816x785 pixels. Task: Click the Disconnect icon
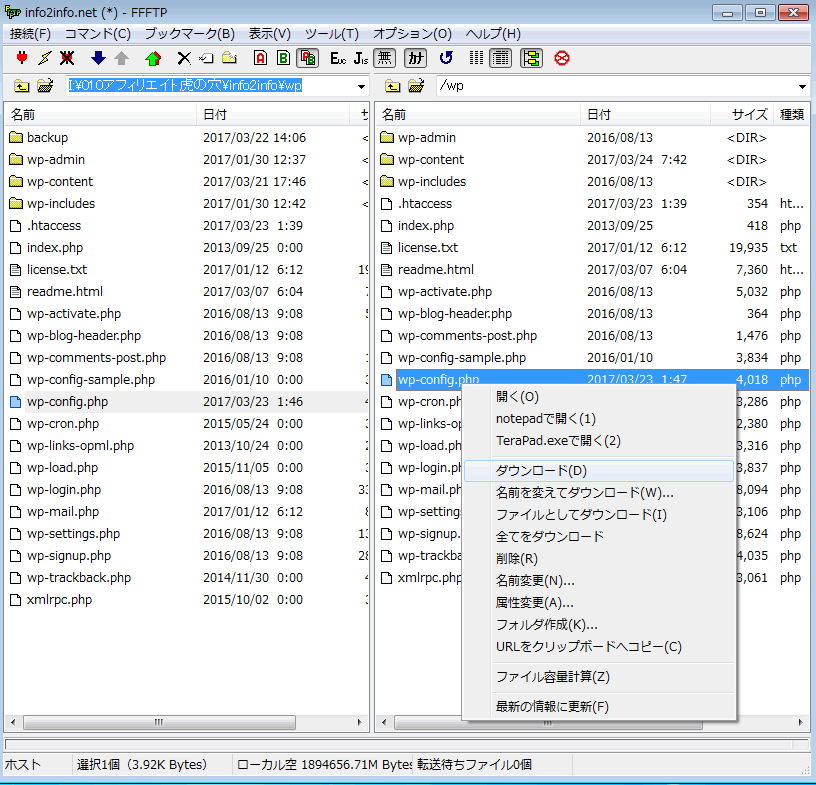67,58
